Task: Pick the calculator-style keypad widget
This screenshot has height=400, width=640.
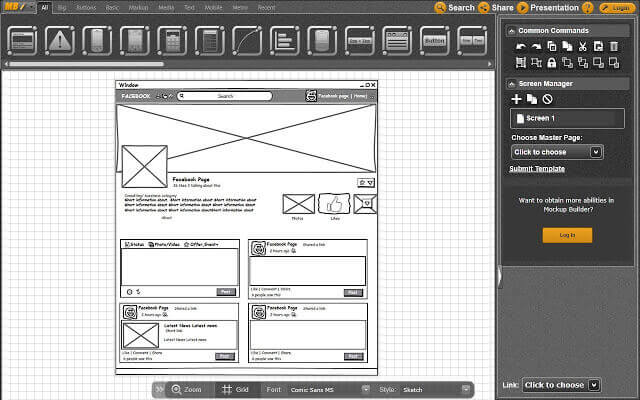Action: [x=172, y=41]
